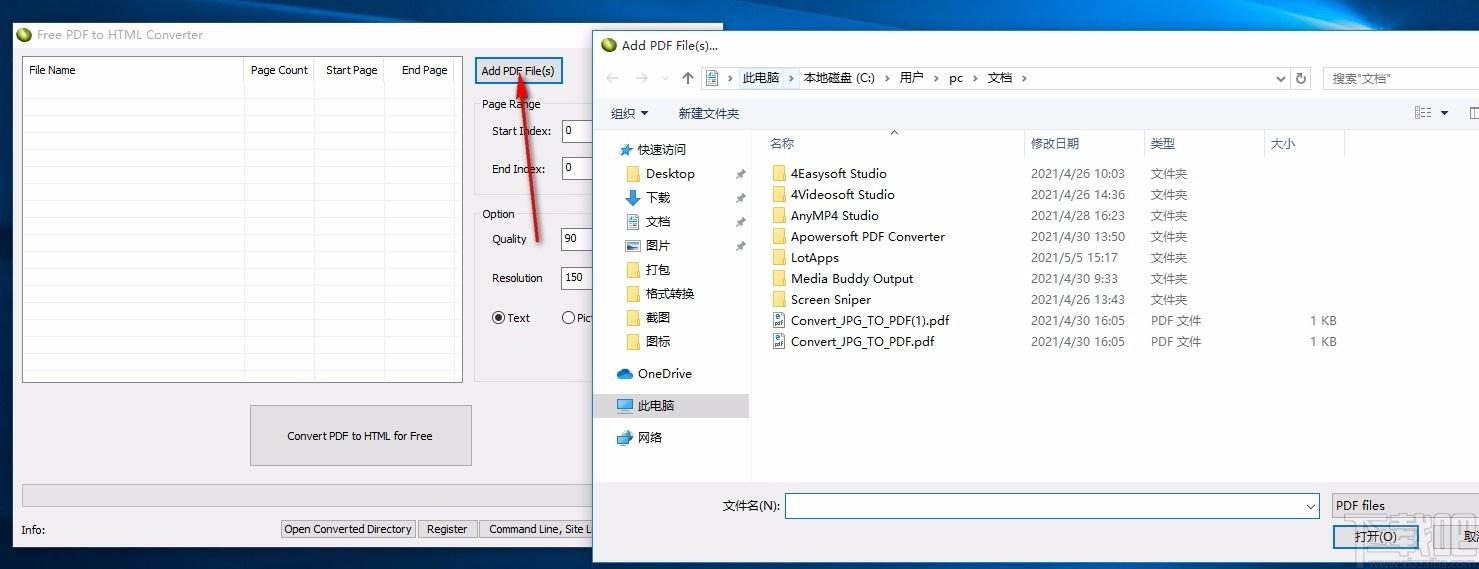Select Media Buddy Output folder
The height and width of the screenshot is (569, 1479).
point(852,278)
